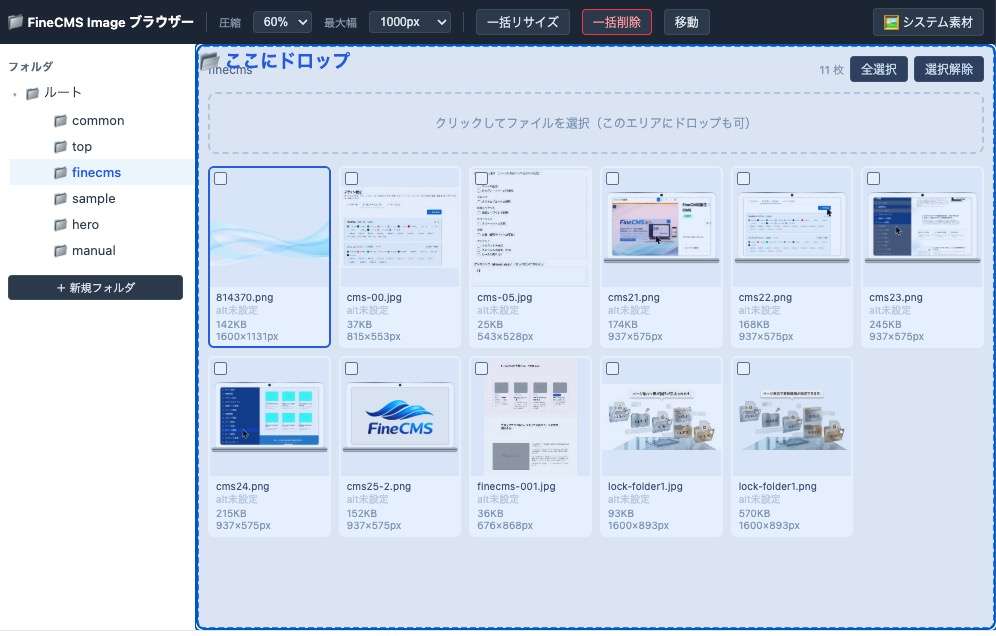Image resolution: width=996 pixels, height=636 pixels.
Task: Click the cms21.png file name
Action: point(633,297)
